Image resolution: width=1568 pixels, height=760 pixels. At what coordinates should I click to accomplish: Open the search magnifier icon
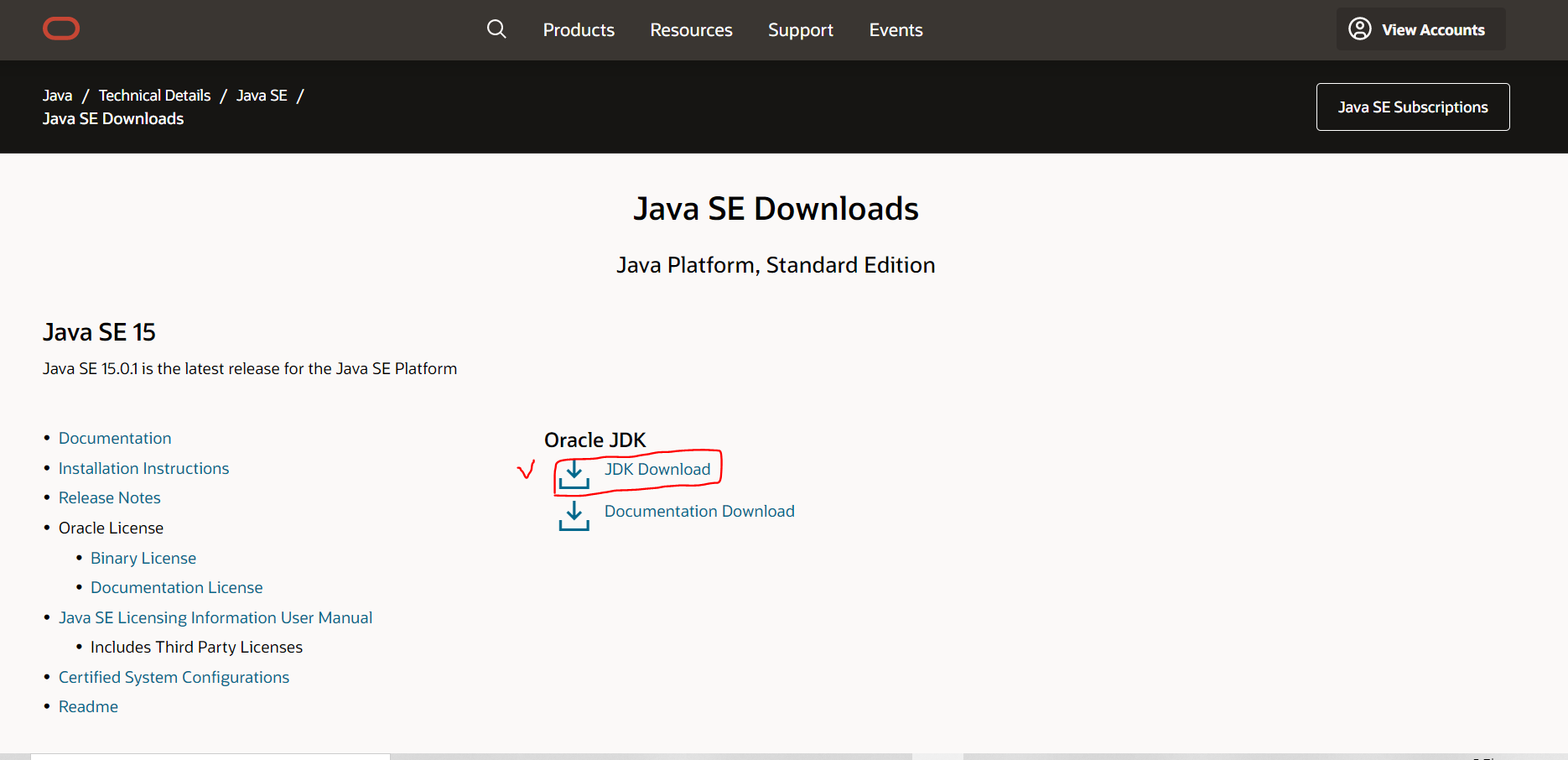tap(496, 29)
